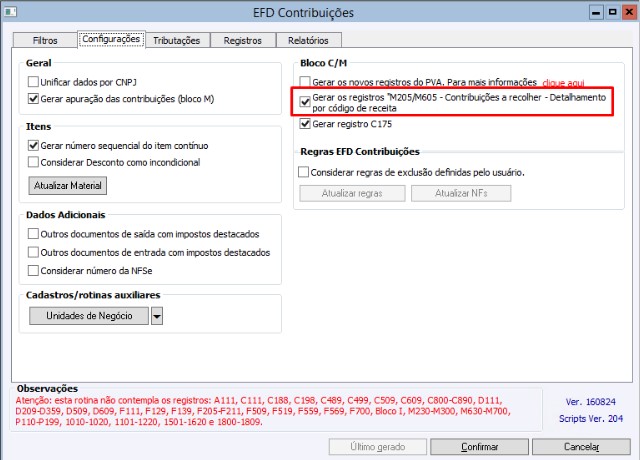Viewport: 640px width, 460px height.
Task: Maximize the EFD Contribuições window
Action: (612, 13)
